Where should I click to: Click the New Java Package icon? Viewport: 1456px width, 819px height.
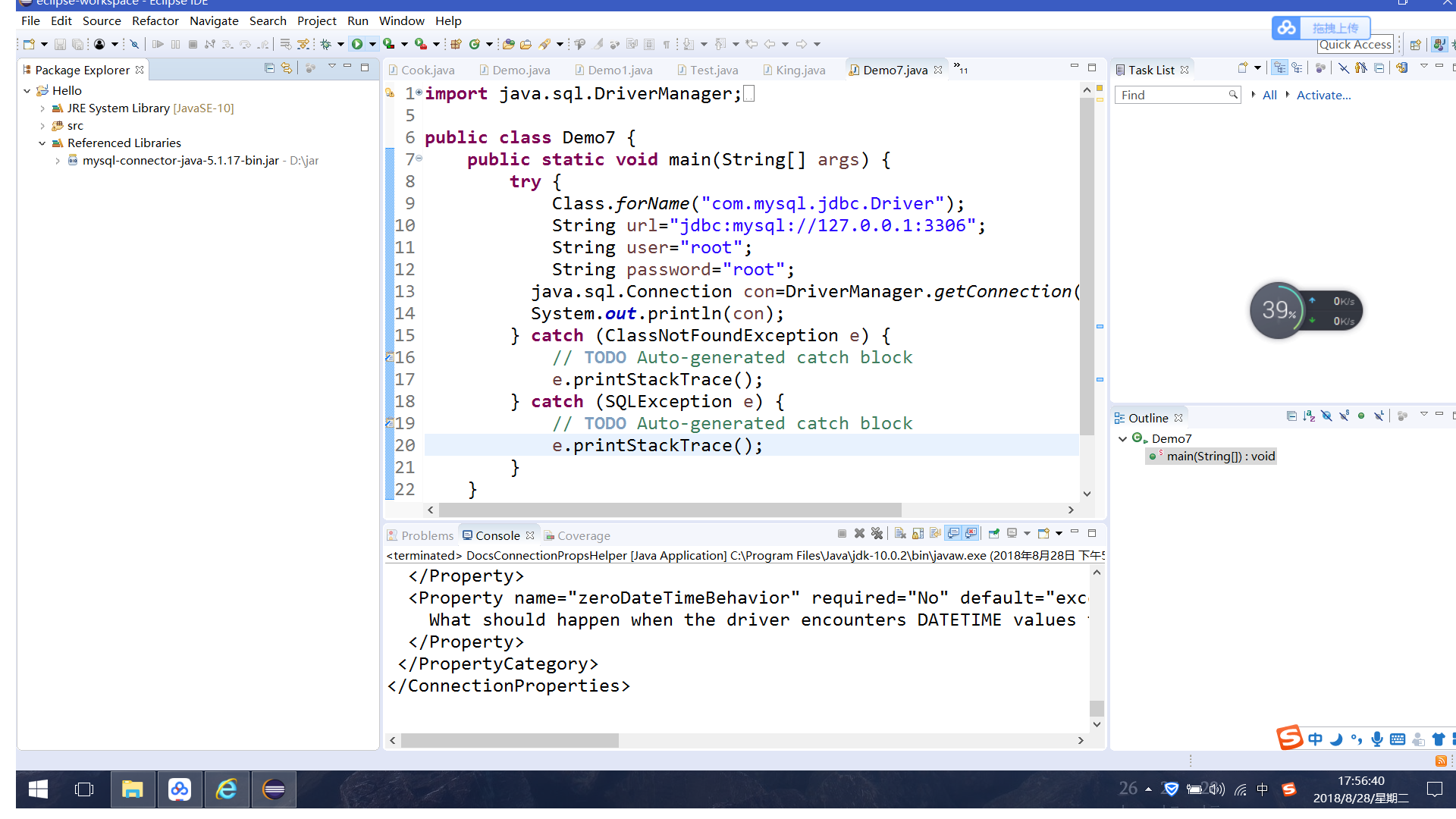(456, 44)
